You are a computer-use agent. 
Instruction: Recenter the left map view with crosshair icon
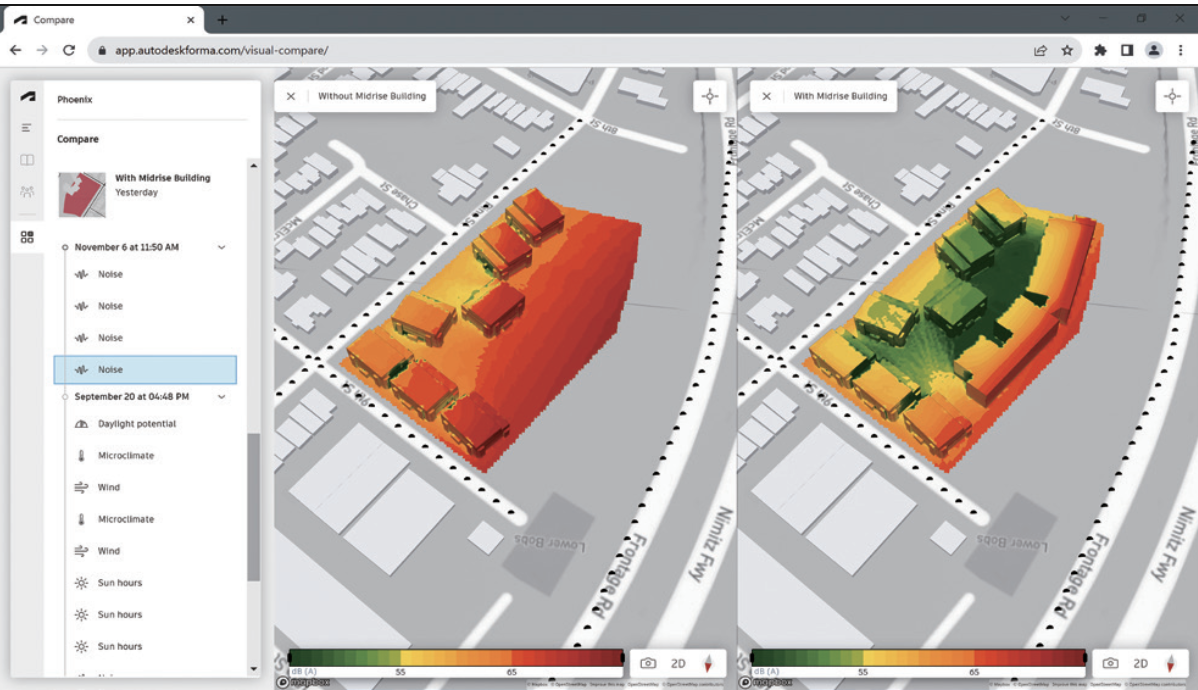(710, 96)
